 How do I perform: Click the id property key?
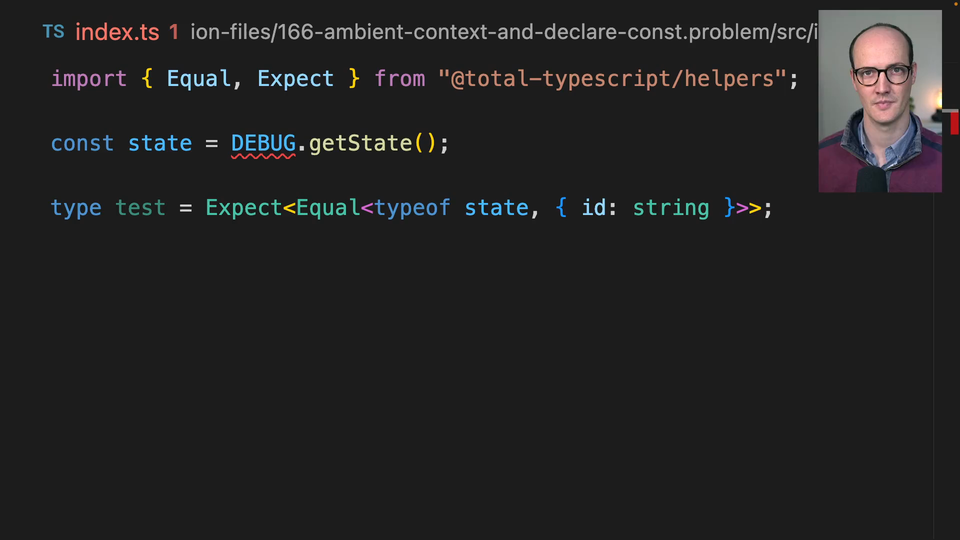coord(593,208)
